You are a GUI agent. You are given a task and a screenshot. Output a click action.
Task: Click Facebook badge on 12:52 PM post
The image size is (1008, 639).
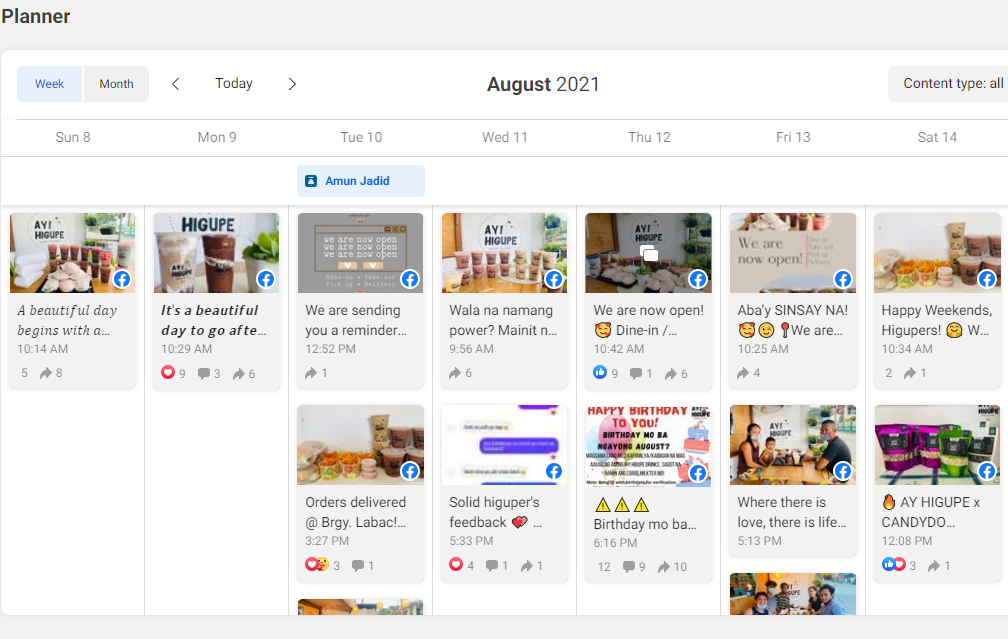(410, 279)
